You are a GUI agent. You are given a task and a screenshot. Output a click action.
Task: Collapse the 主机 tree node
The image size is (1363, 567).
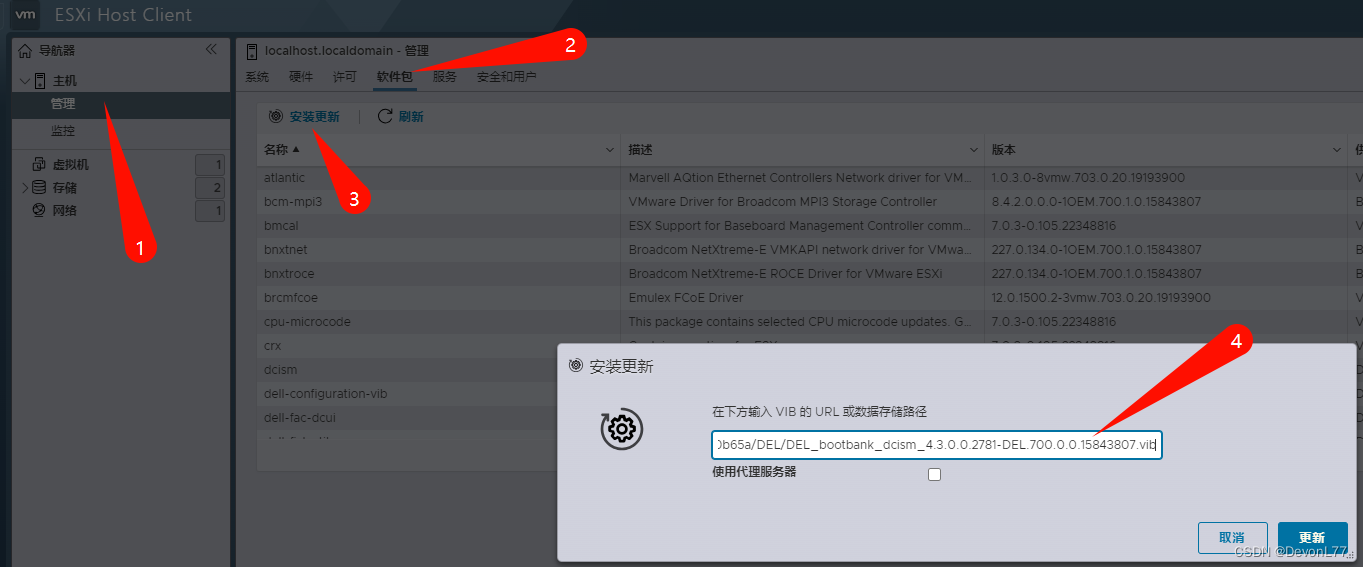tap(25, 81)
